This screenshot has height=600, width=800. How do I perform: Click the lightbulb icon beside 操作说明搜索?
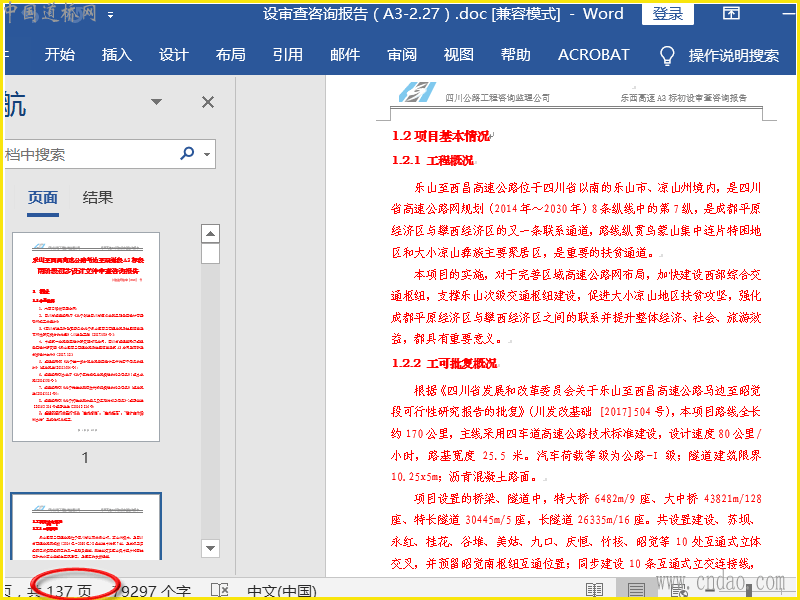(667, 56)
